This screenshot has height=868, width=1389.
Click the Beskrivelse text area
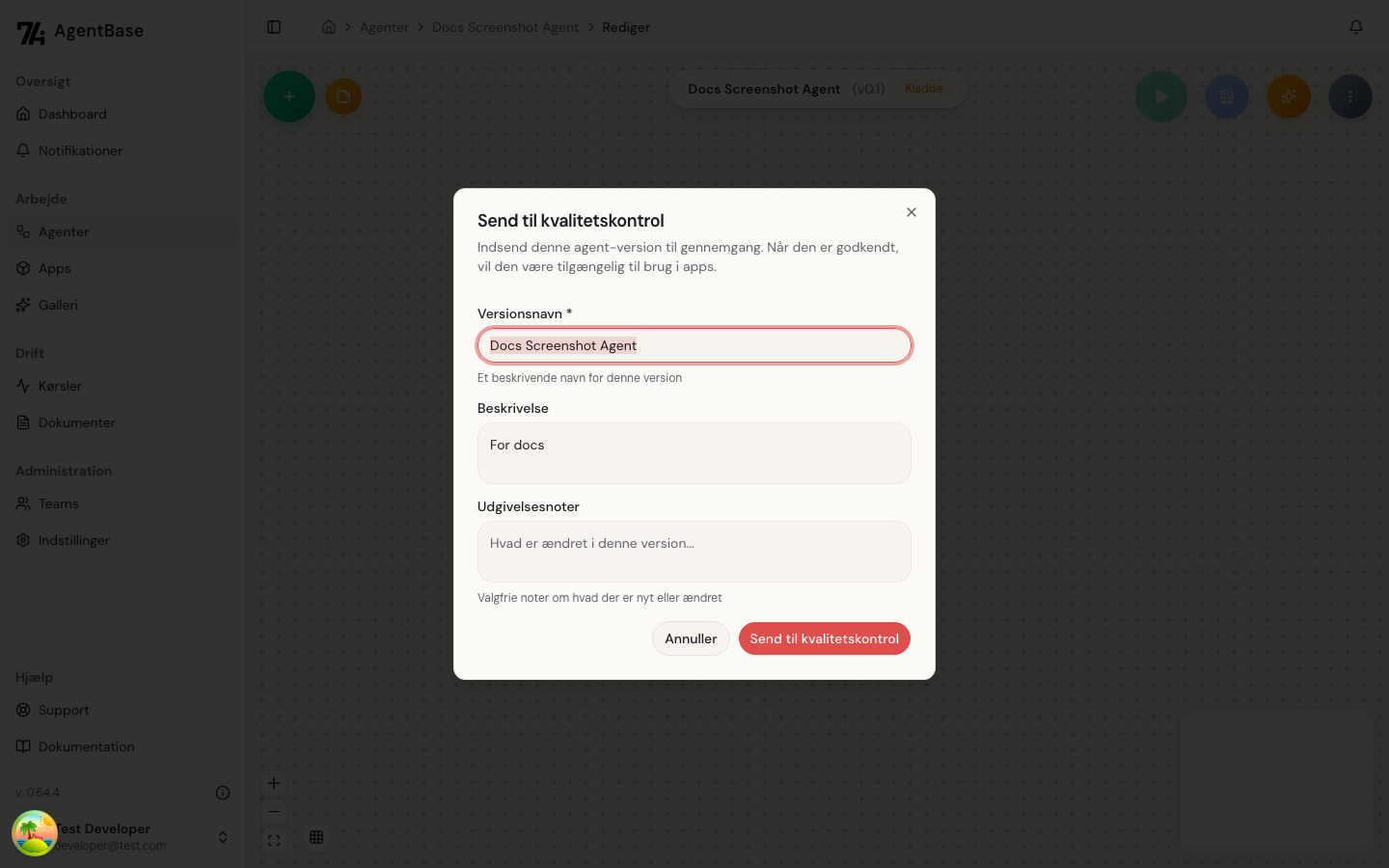tap(694, 453)
